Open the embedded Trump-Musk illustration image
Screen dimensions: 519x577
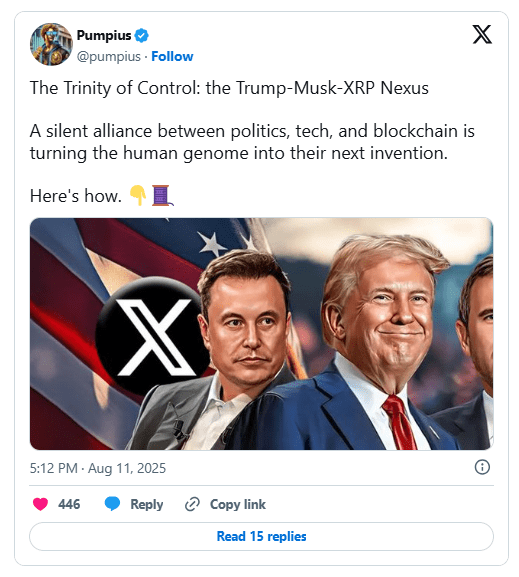(x=261, y=334)
